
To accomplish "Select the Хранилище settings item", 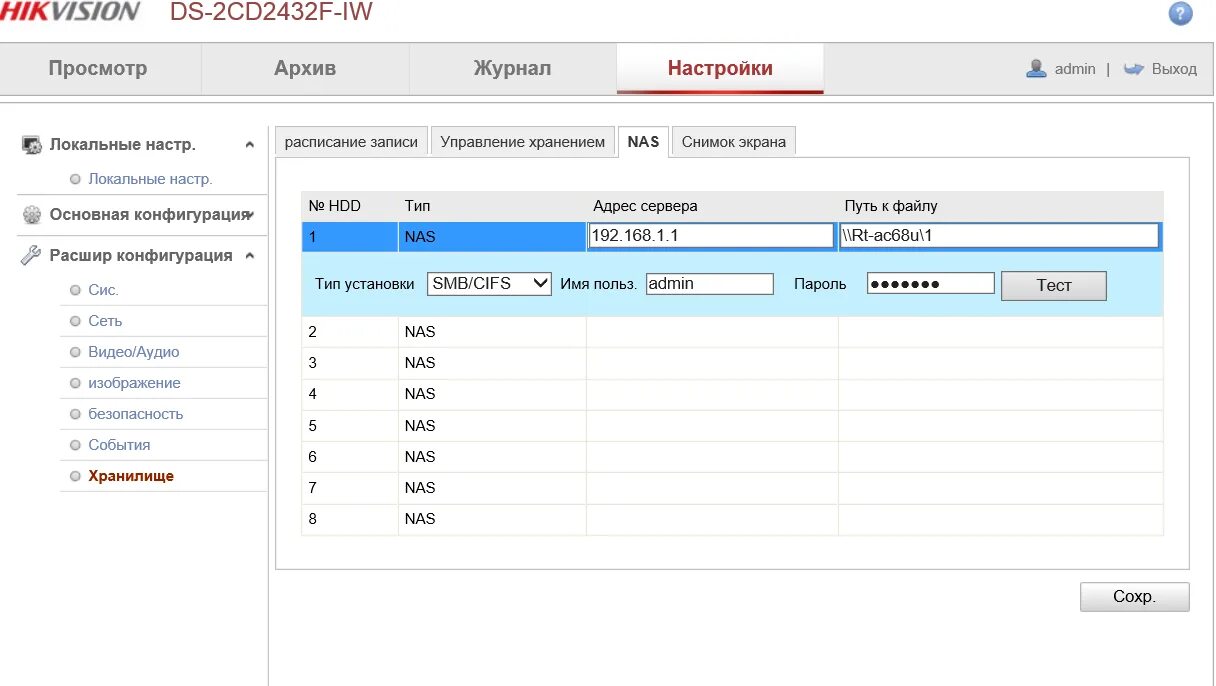I will pyautogui.click(x=131, y=476).
